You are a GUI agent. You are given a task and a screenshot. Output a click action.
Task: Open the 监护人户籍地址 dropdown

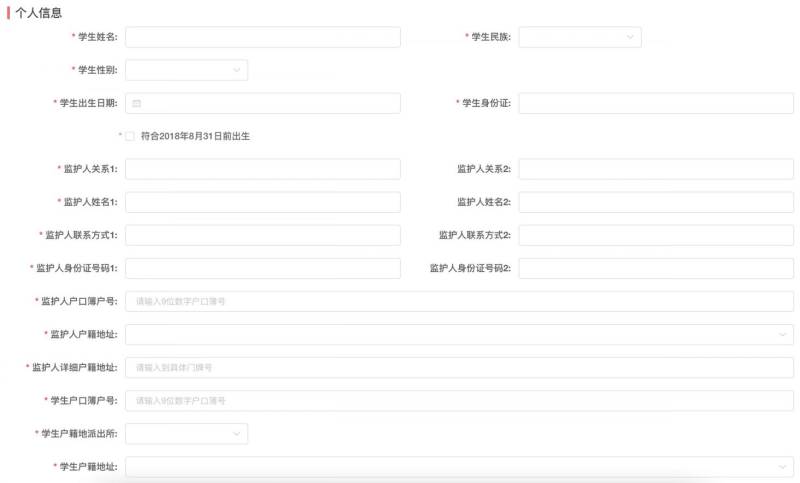click(459, 334)
